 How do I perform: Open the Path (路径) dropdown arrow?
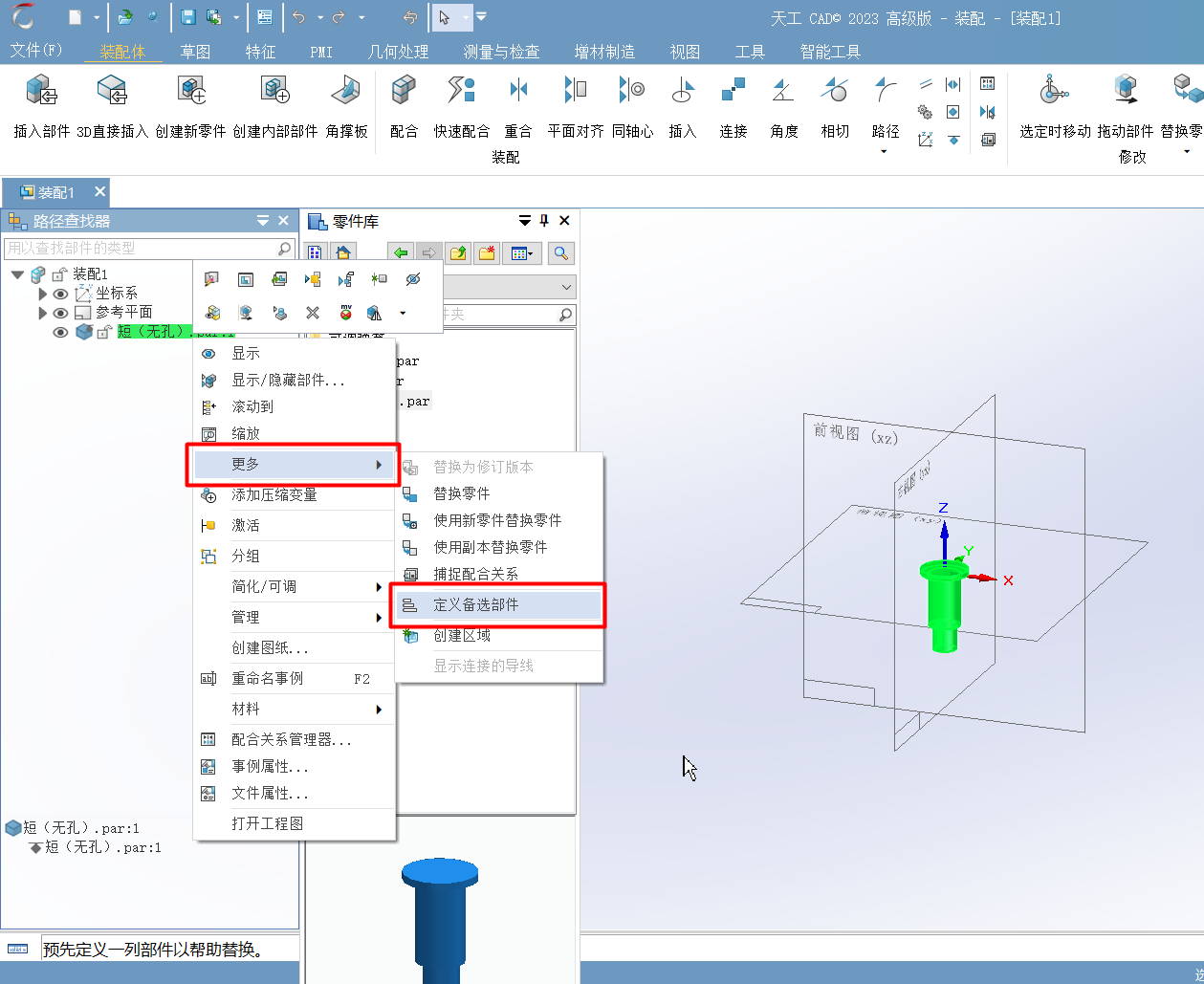pos(885,151)
